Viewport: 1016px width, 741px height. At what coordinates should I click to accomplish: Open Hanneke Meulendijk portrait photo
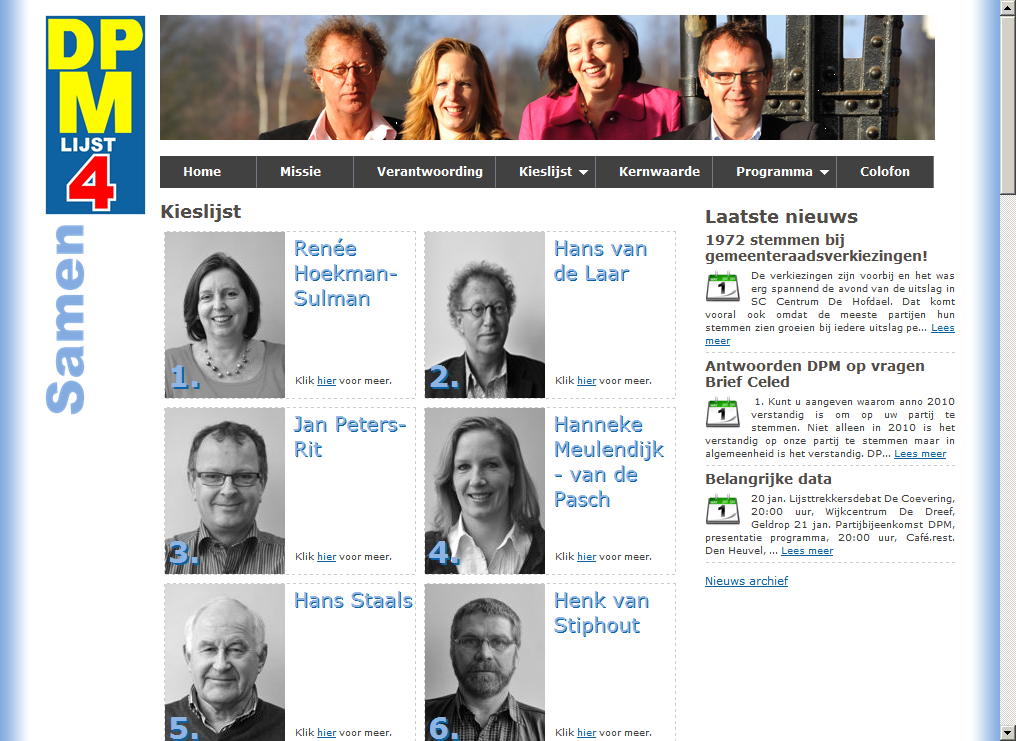point(485,491)
